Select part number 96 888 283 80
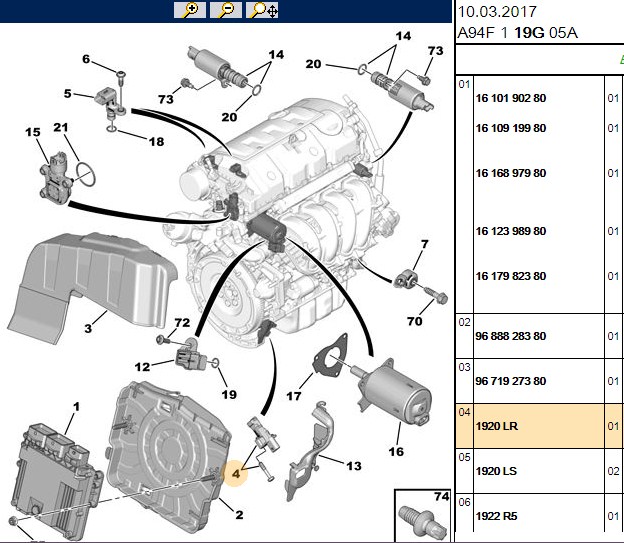This screenshot has height=543, width=624. point(511,336)
